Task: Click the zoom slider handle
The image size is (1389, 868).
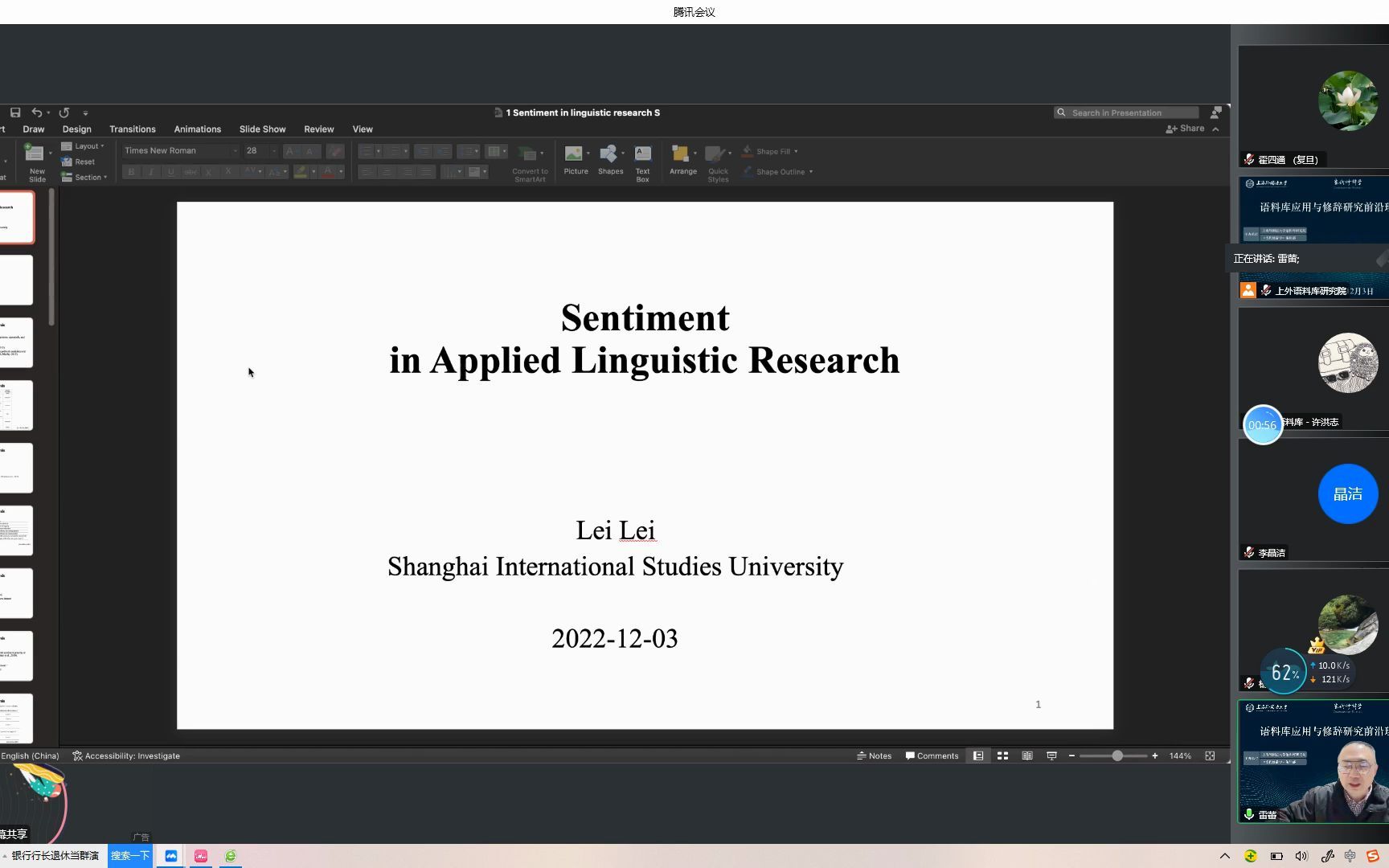Action: click(x=1117, y=755)
